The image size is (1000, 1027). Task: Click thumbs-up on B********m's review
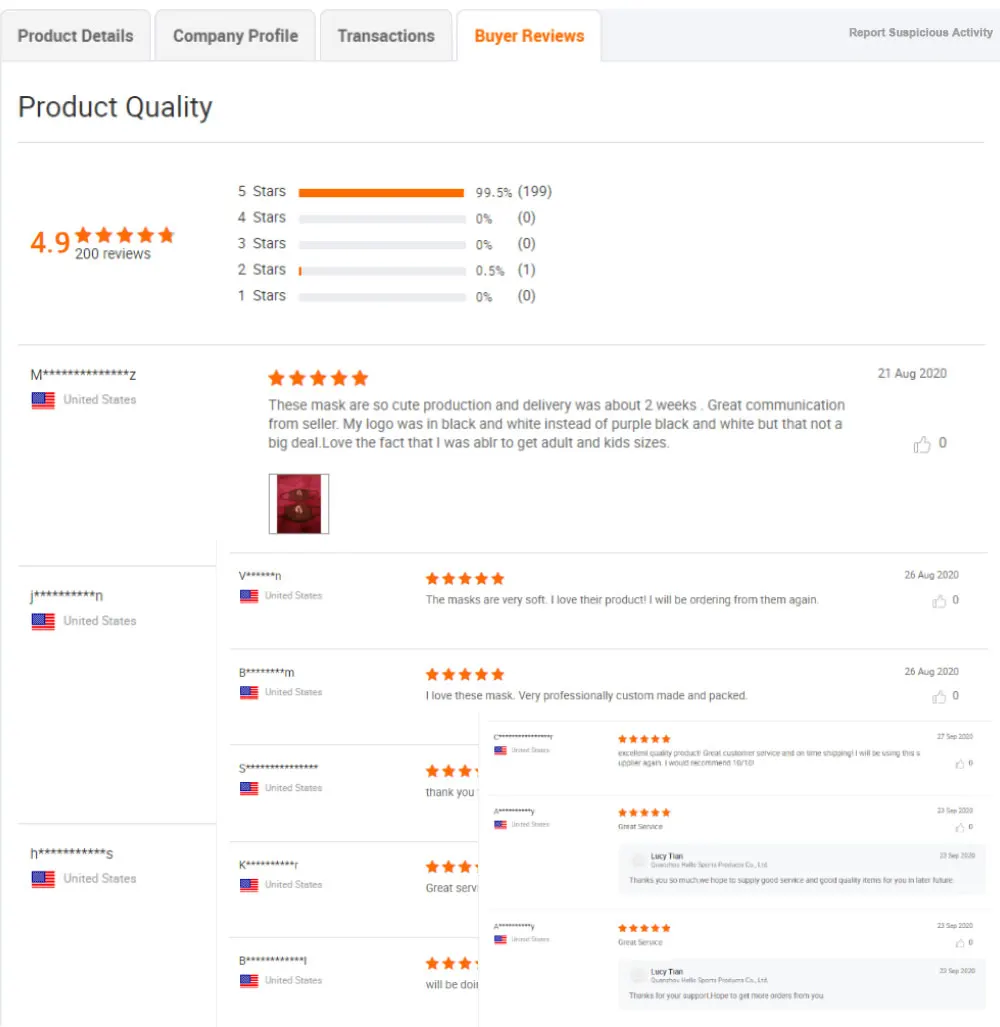point(939,696)
